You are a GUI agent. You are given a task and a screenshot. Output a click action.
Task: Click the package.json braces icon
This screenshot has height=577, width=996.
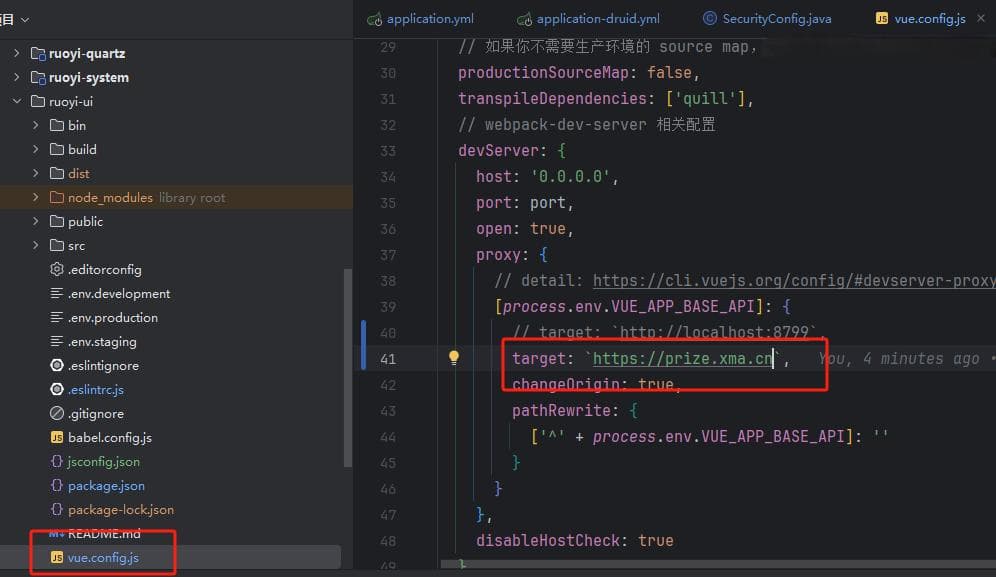point(57,485)
